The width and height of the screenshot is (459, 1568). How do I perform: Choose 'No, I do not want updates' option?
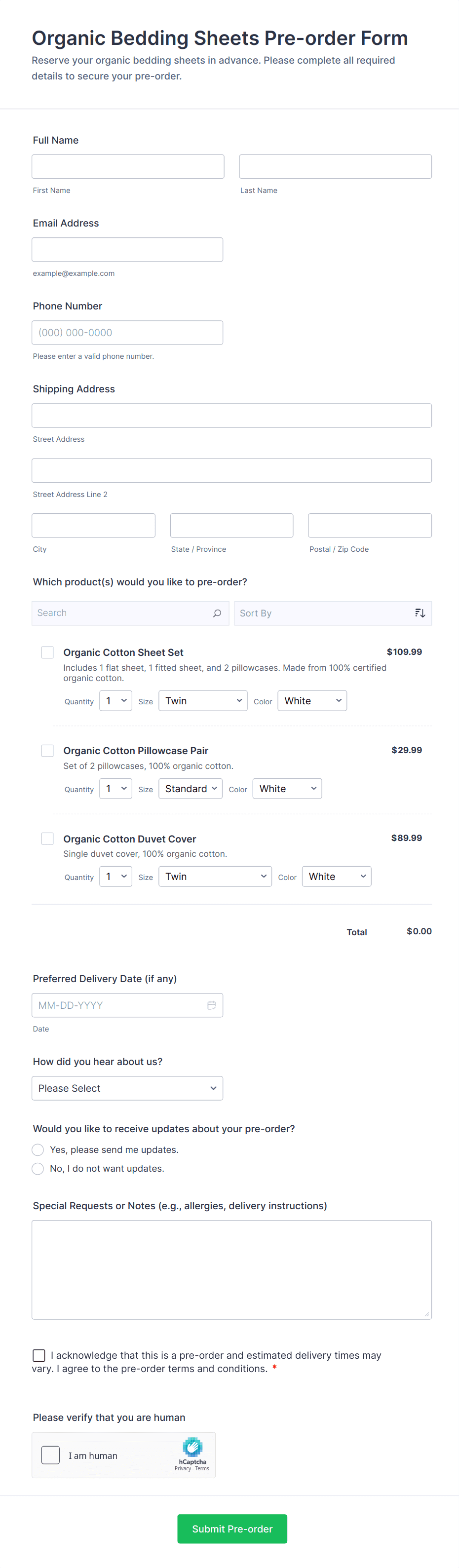tap(38, 1168)
